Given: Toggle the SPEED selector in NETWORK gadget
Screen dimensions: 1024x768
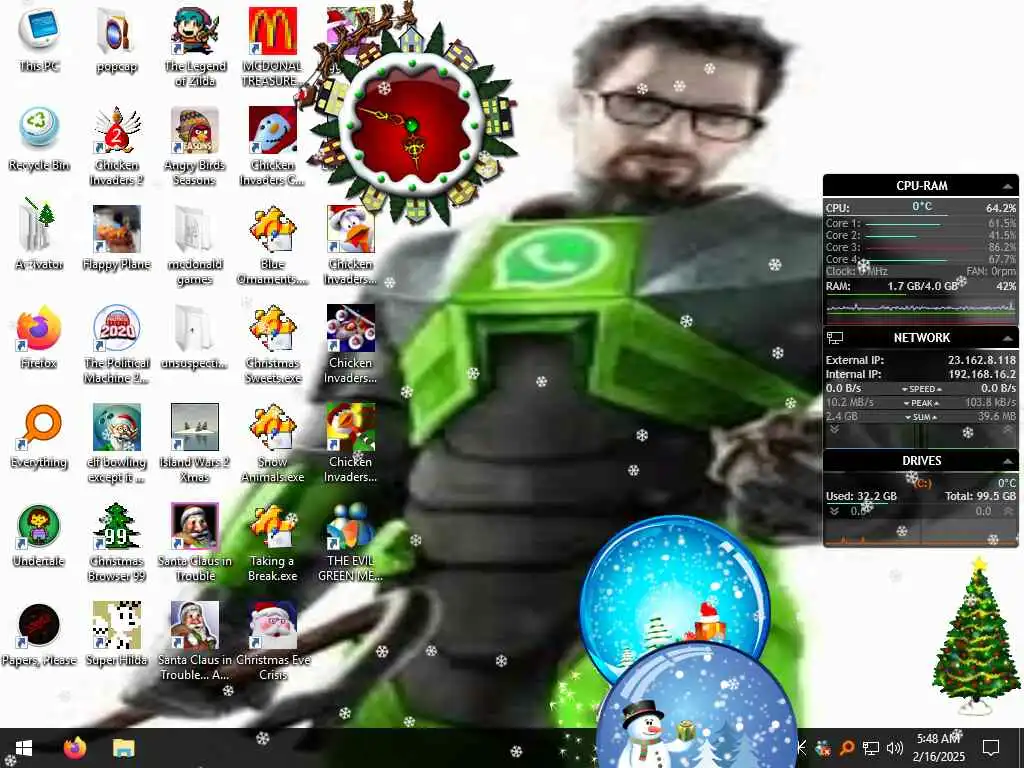Looking at the screenshot, I should [921, 389].
